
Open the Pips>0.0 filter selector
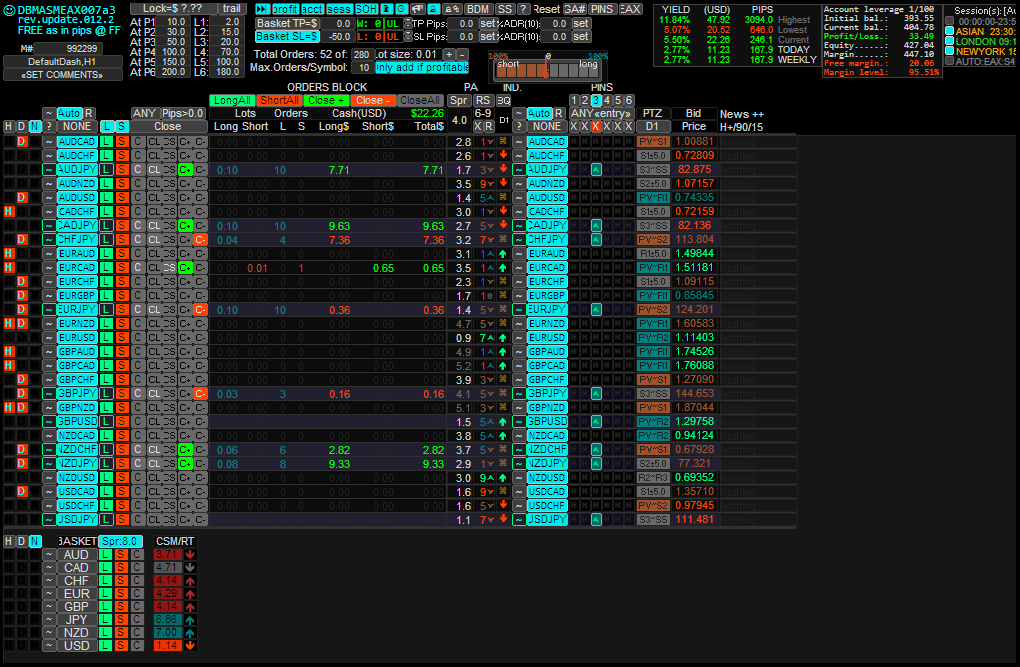click(x=183, y=113)
